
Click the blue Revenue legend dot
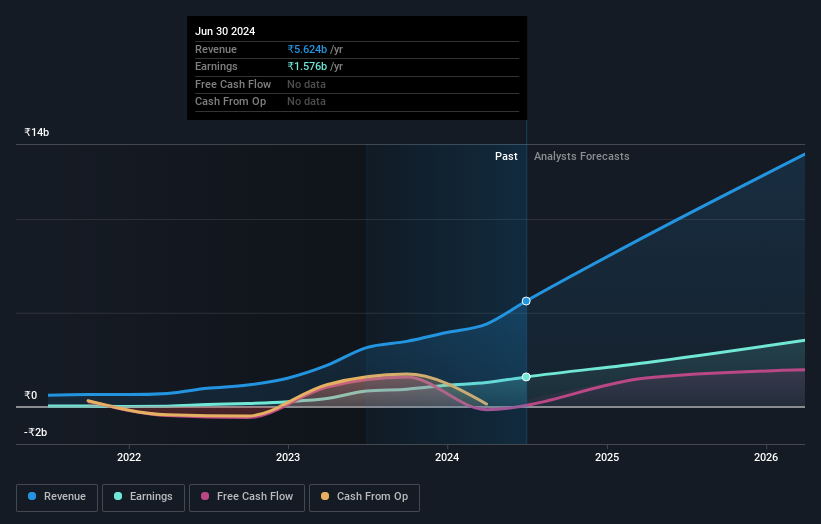(x=32, y=496)
